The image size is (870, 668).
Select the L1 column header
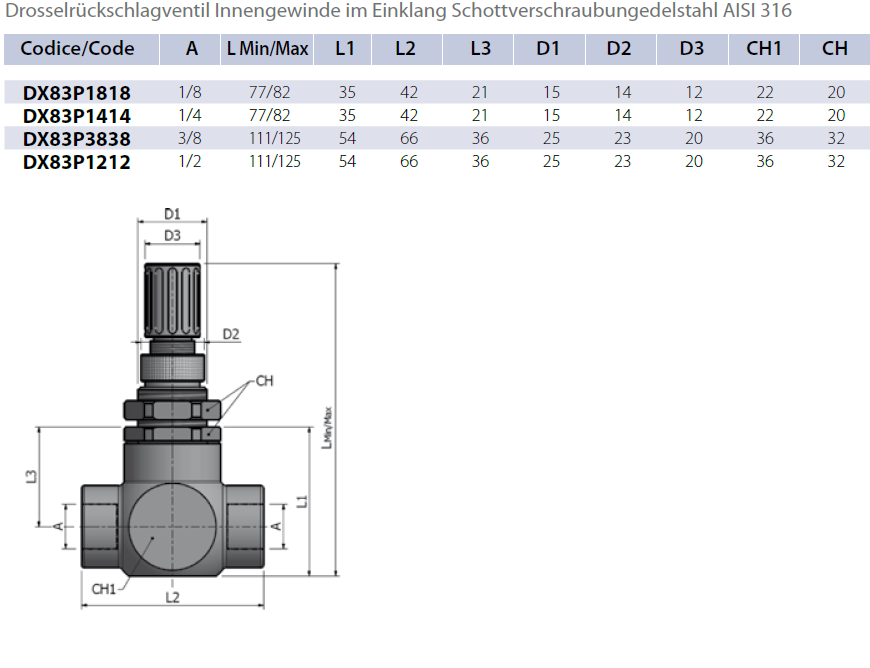(x=345, y=49)
